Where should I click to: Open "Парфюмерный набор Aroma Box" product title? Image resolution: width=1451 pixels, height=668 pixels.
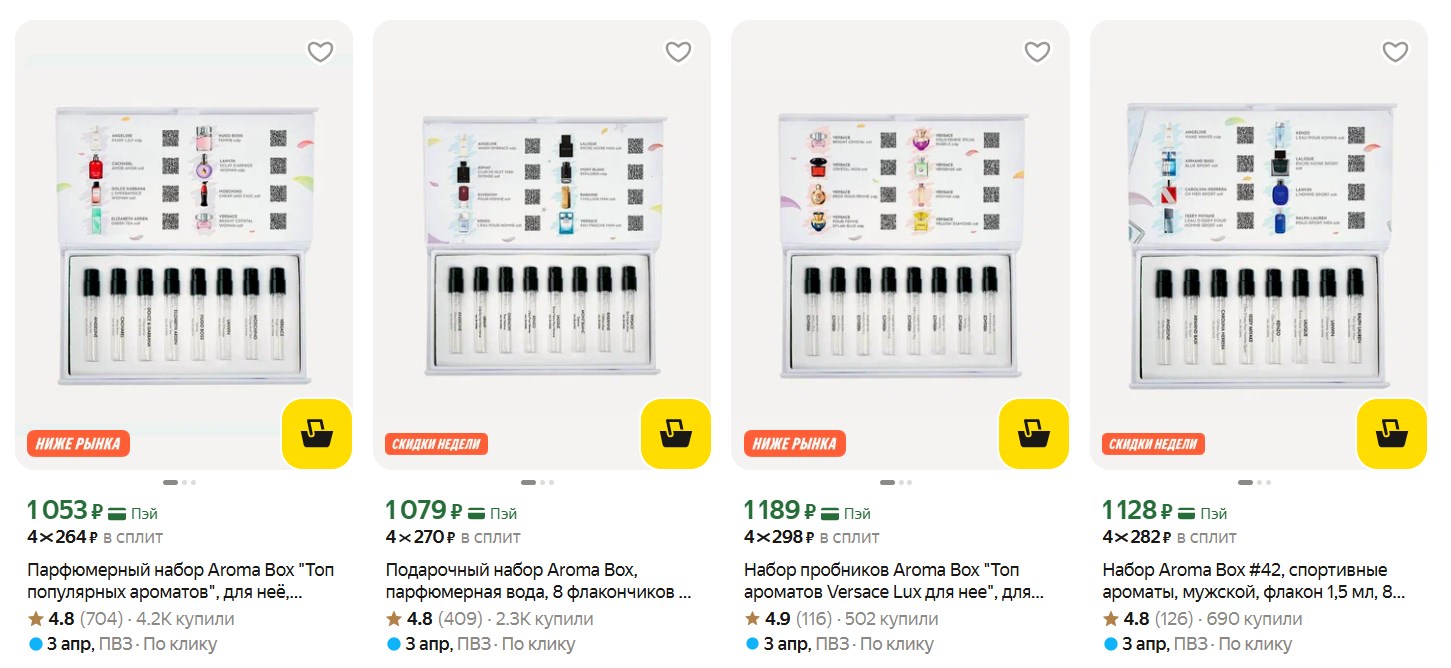click(180, 581)
